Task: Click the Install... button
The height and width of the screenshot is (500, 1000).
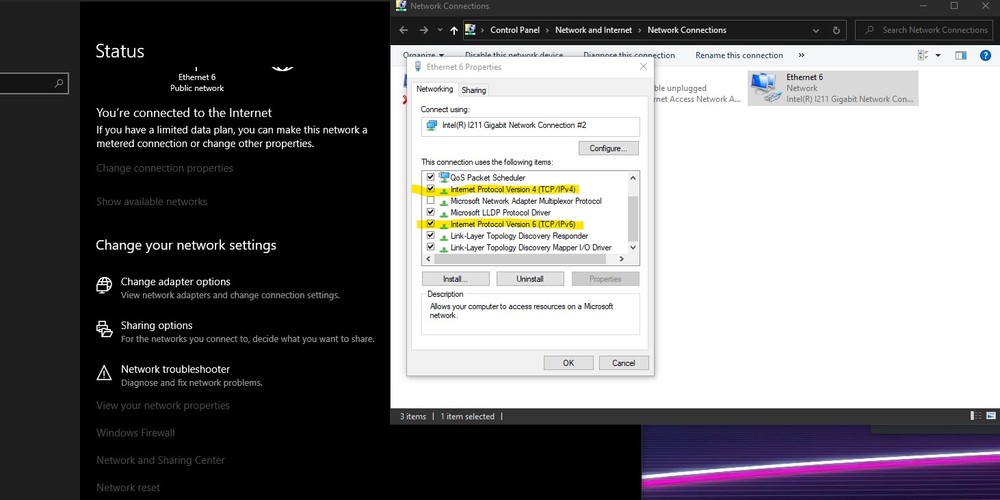Action: pos(455,279)
